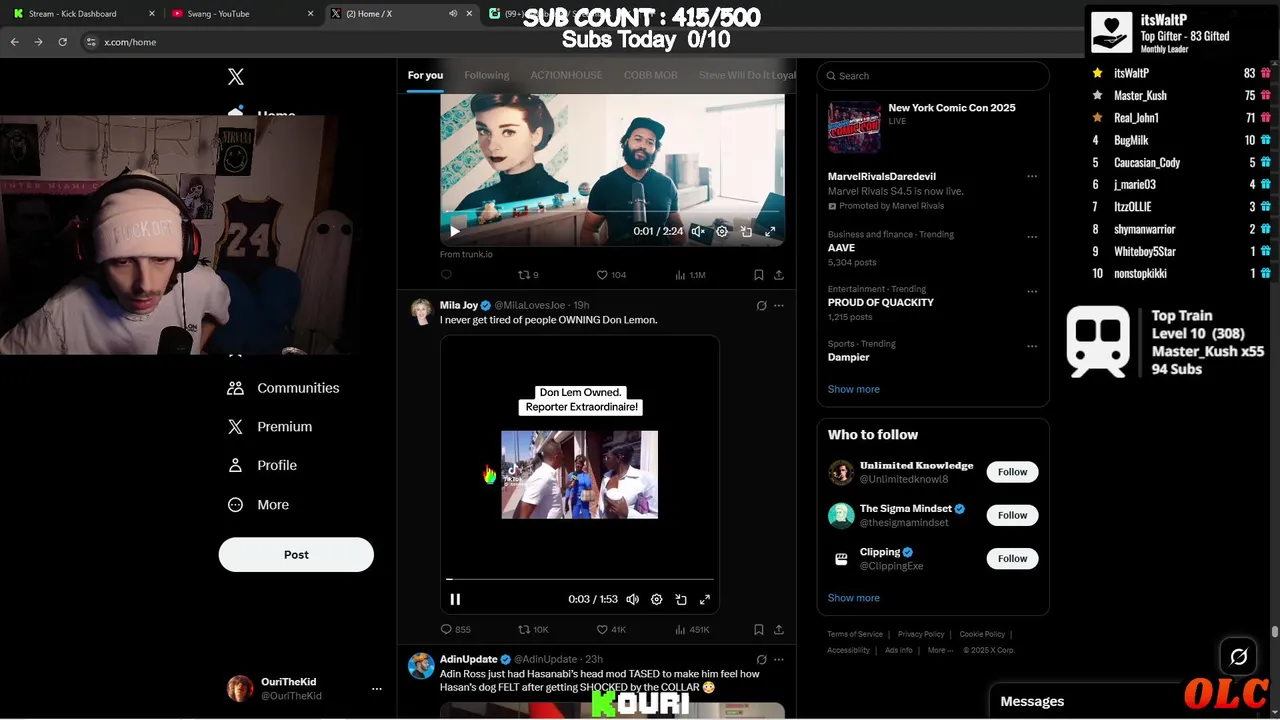1280x720 pixels.
Task: Open more options on AdinUpdate post
Action: click(779, 660)
